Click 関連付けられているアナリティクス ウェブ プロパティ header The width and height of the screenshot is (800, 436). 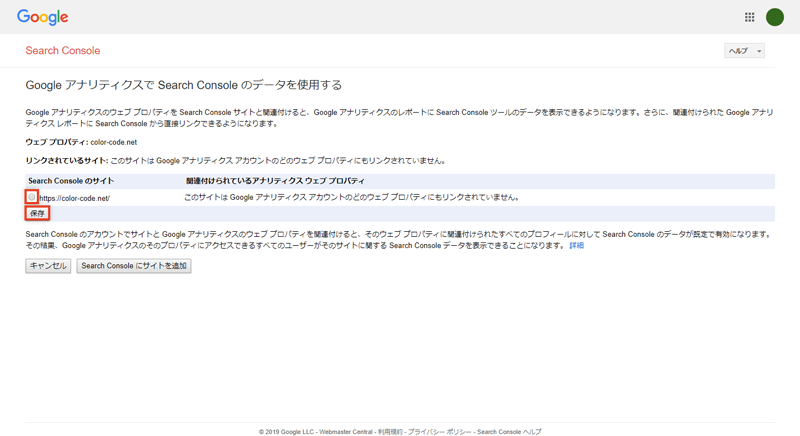coord(275,181)
